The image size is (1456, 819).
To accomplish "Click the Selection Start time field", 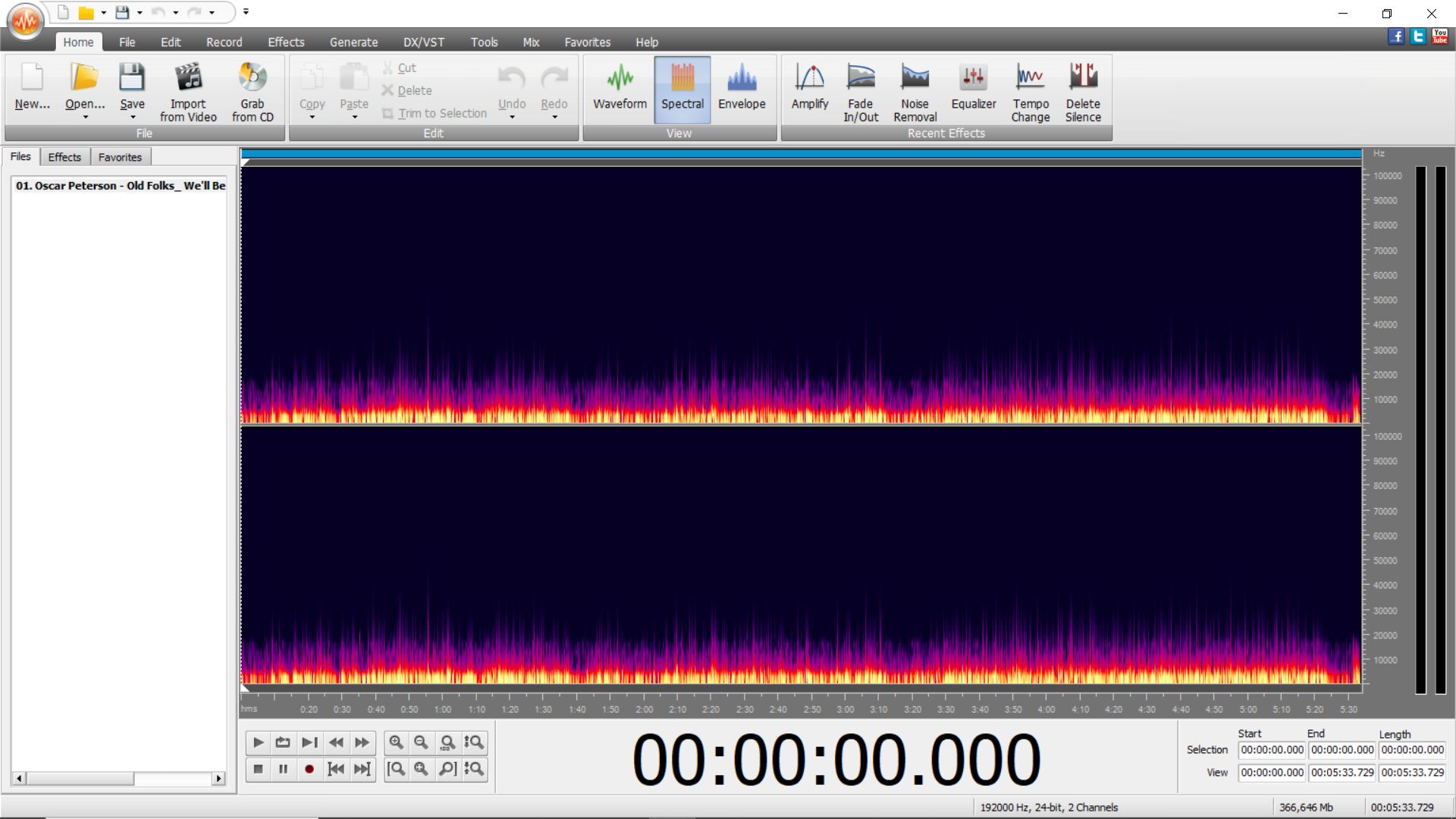I will [x=1272, y=749].
